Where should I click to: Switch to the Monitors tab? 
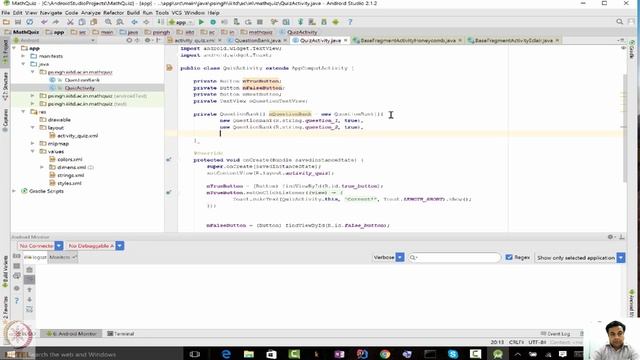point(62,258)
